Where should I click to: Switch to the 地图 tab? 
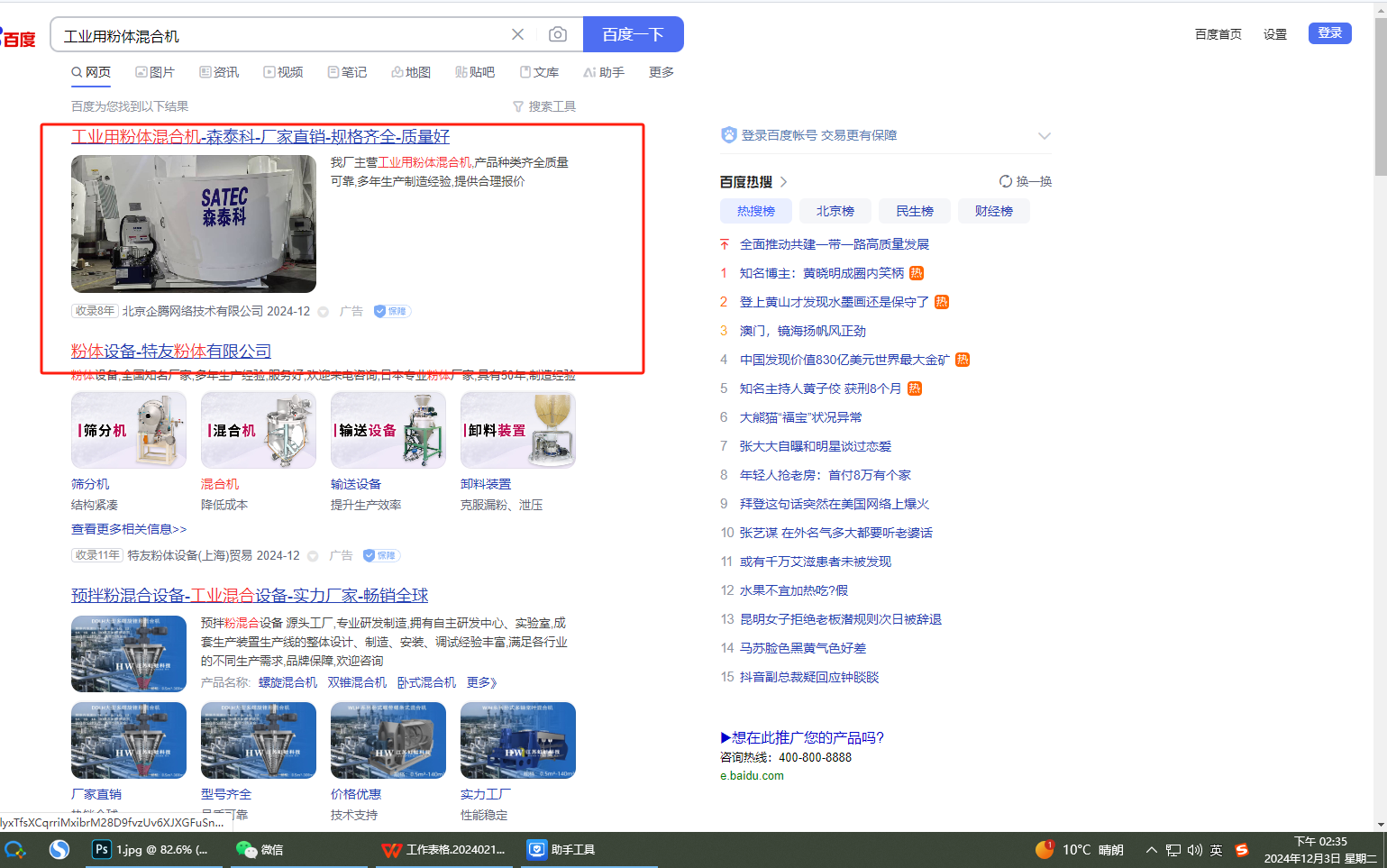click(411, 72)
